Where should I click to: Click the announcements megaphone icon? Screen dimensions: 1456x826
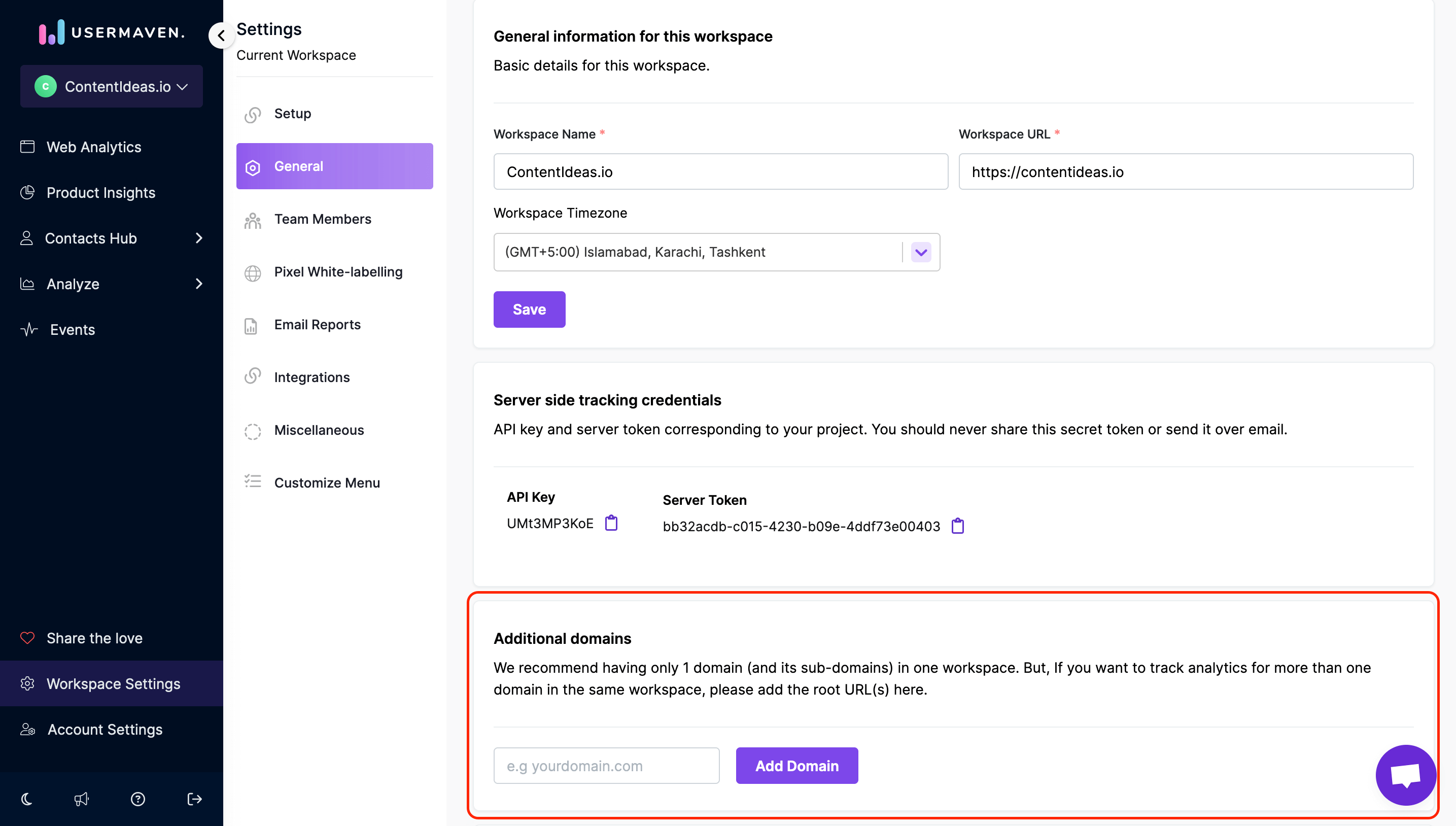pos(82,799)
